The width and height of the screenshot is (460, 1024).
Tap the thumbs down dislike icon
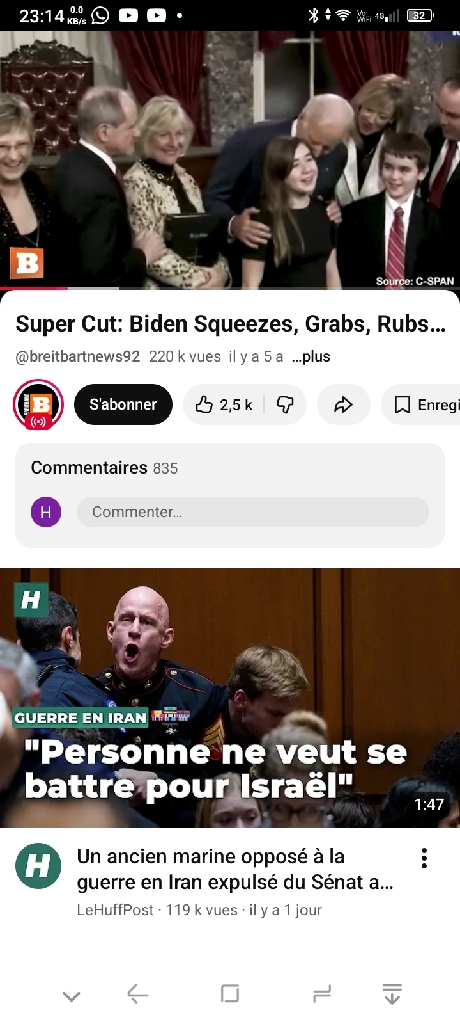(285, 405)
